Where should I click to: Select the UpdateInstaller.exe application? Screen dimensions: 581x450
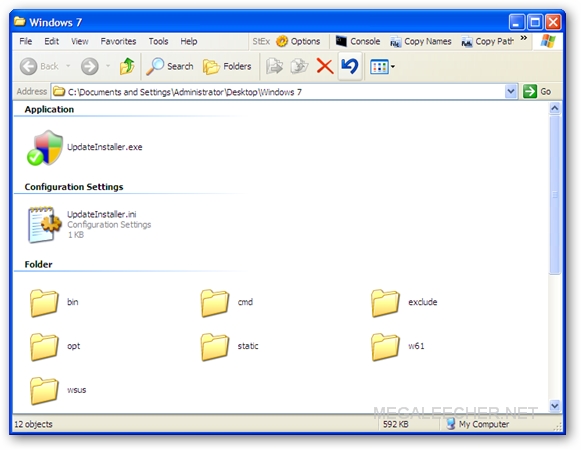(84, 147)
